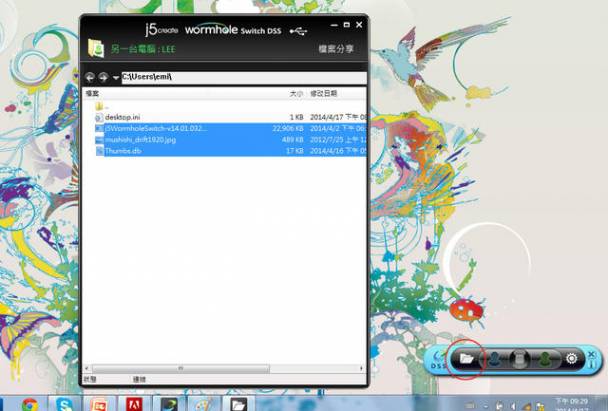The height and width of the screenshot is (411, 608).
Task: Click 2014/4/17 date of desktop.ini
Action: pyautogui.click(x=338, y=117)
